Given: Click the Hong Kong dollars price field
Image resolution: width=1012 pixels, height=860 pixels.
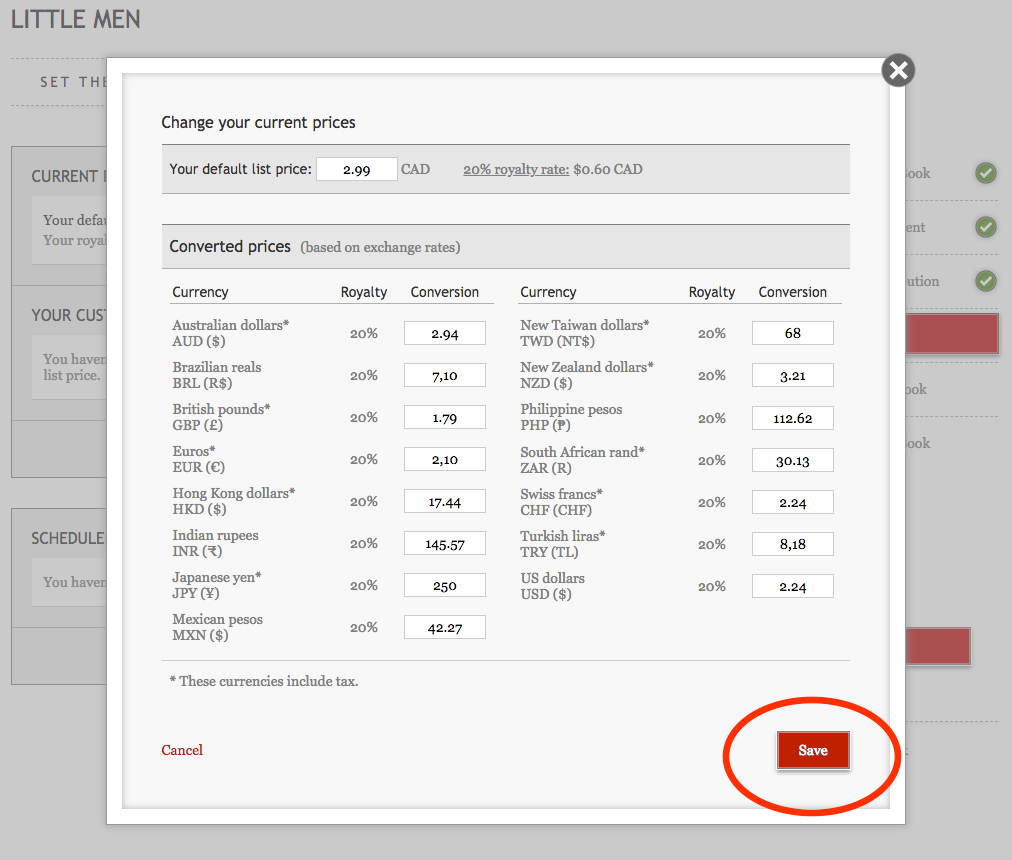Looking at the screenshot, I should click(444, 502).
